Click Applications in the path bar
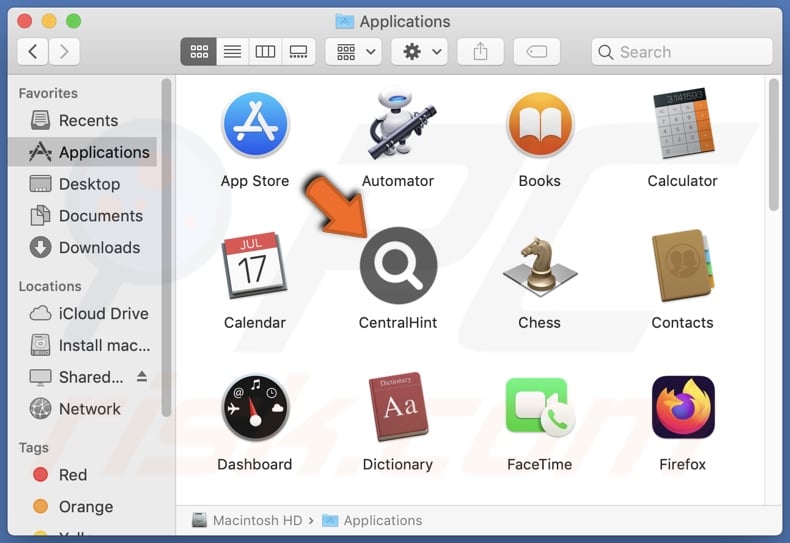This screenshot has width=790, height=543. [372, 520]
